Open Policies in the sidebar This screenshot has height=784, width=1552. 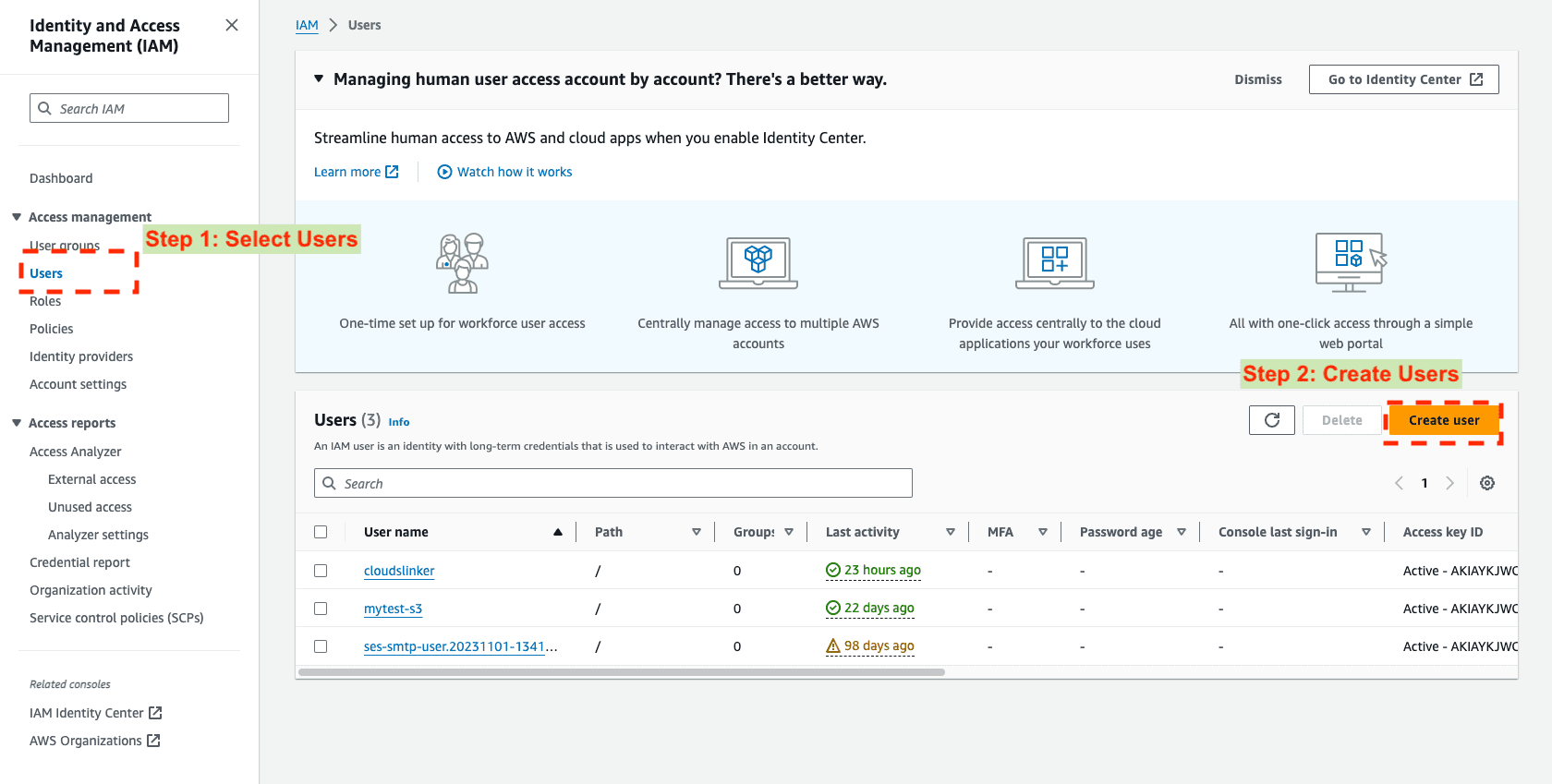[x=51, y=329]
